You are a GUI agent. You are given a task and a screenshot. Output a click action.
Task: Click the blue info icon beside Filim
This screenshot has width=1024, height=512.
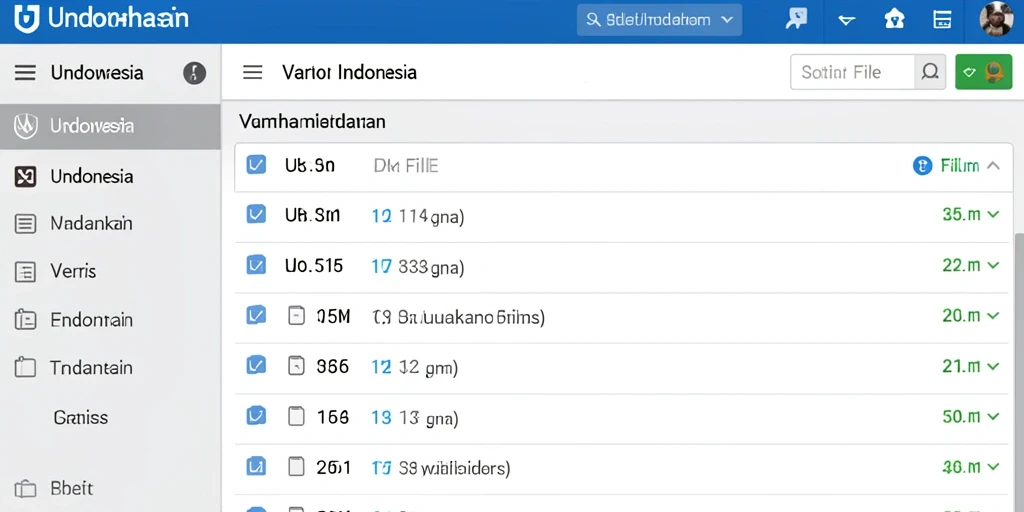[921, 166]
